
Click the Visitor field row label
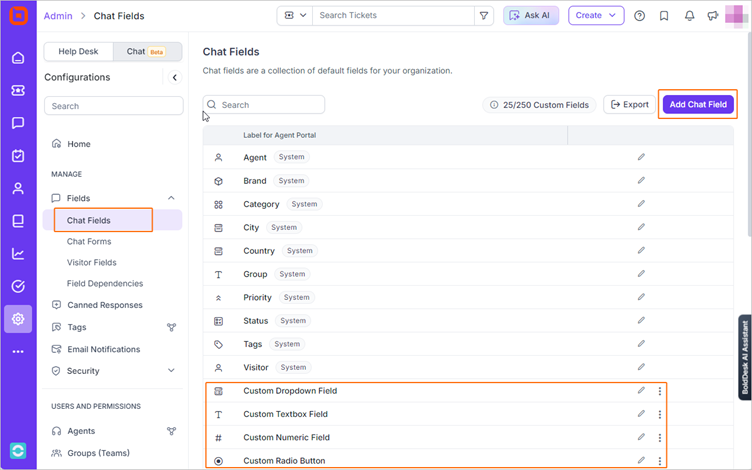point(256,367)
